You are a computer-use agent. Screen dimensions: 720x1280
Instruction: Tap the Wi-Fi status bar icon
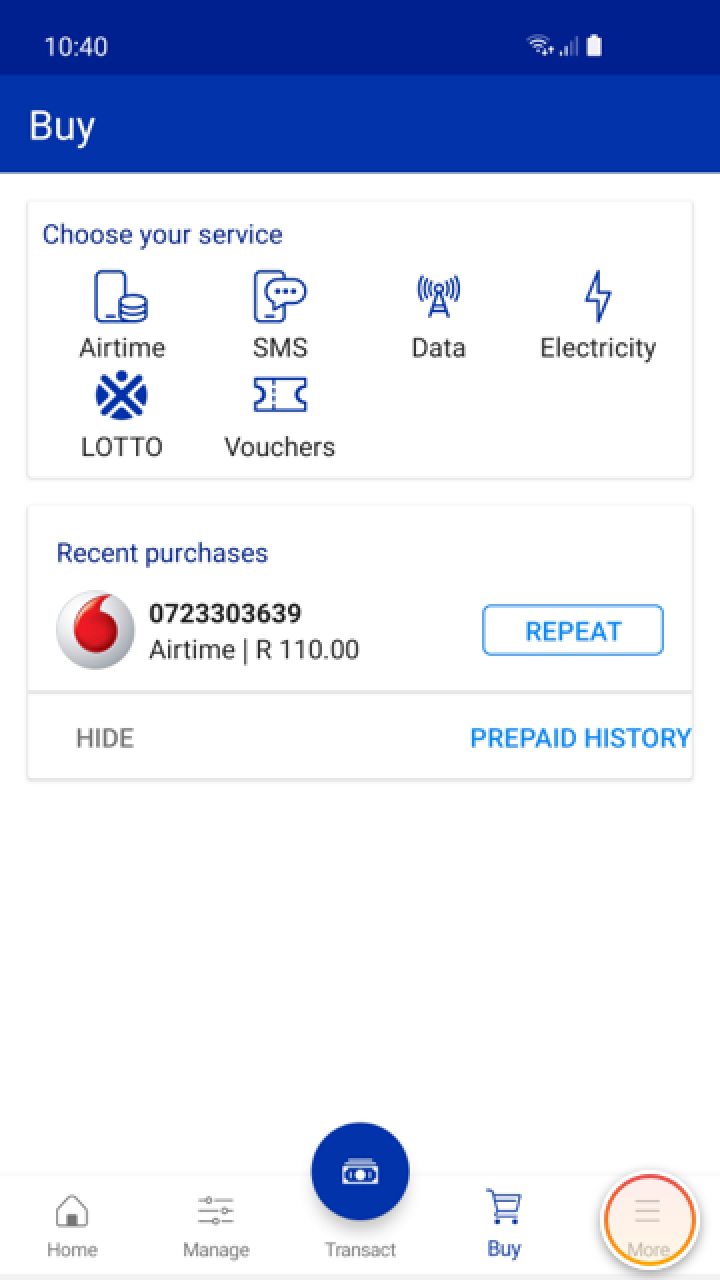pos(541,46)
